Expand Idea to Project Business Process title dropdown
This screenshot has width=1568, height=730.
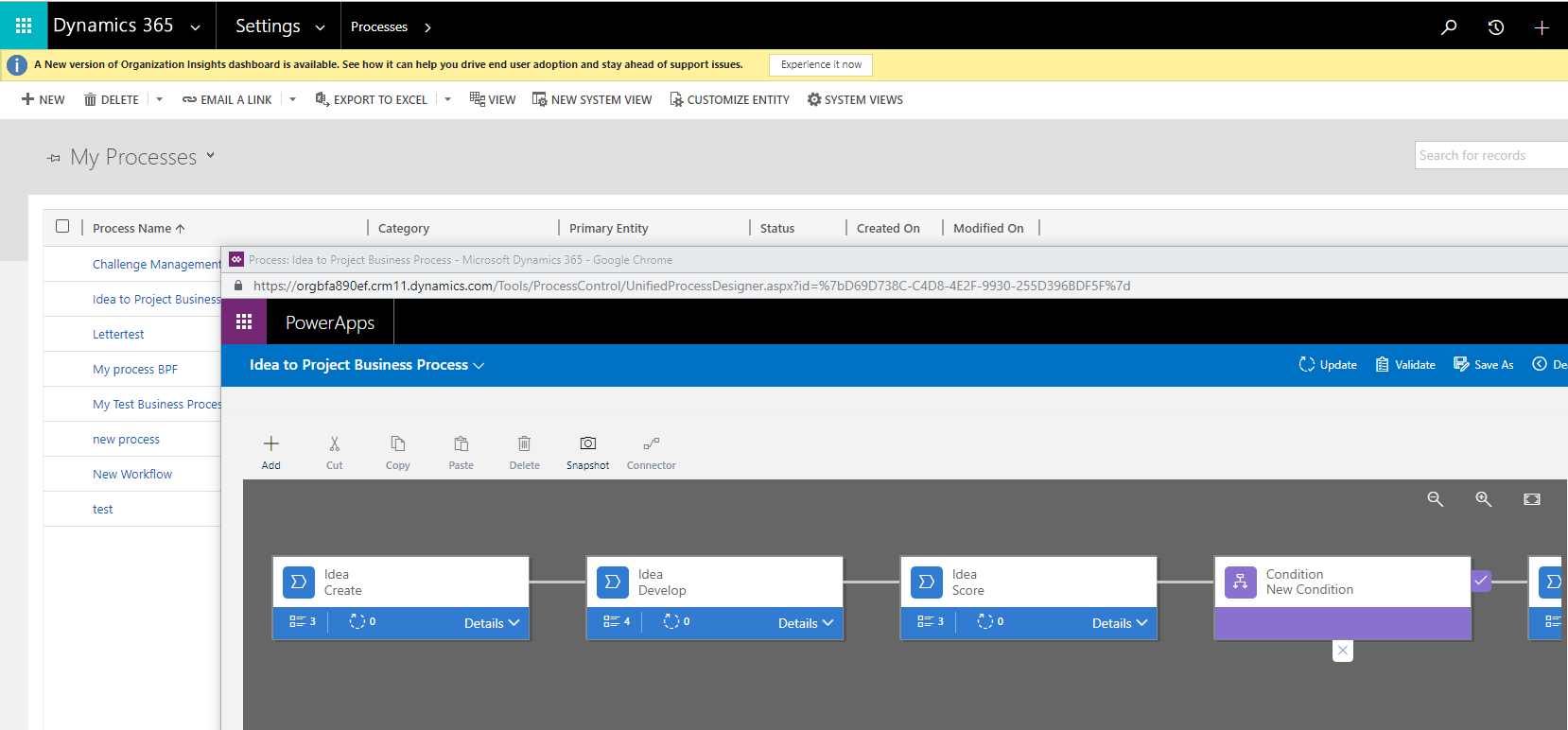point(479,366)
